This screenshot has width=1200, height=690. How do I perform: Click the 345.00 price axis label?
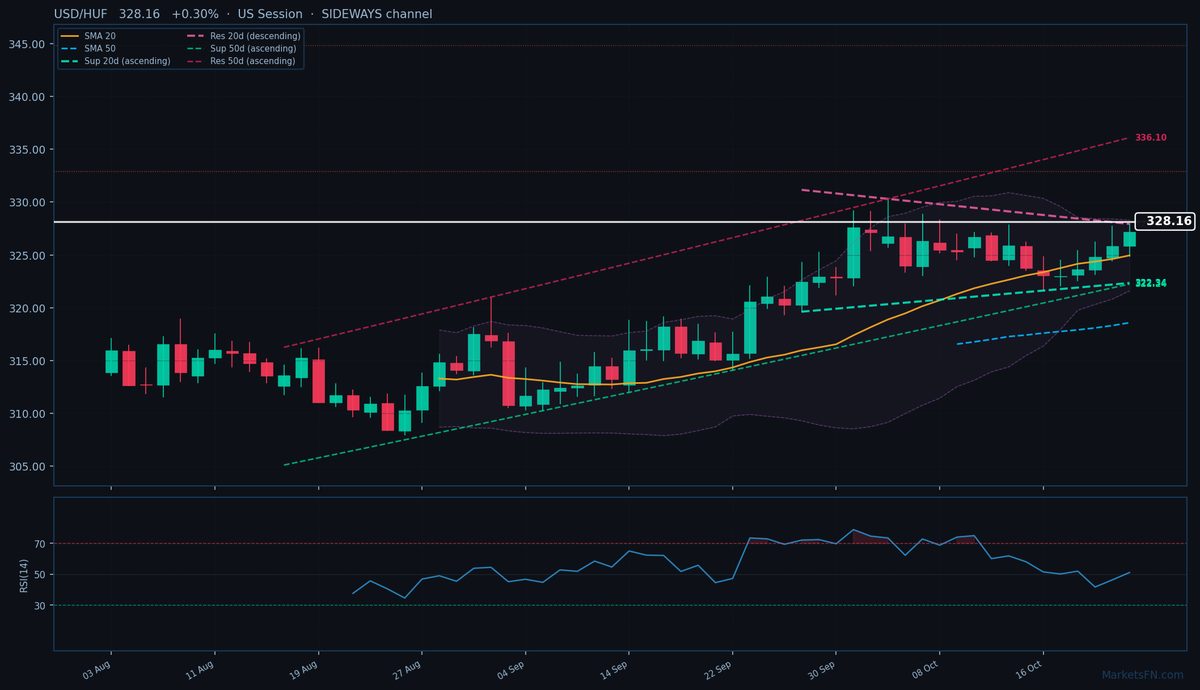click(27, 44)
